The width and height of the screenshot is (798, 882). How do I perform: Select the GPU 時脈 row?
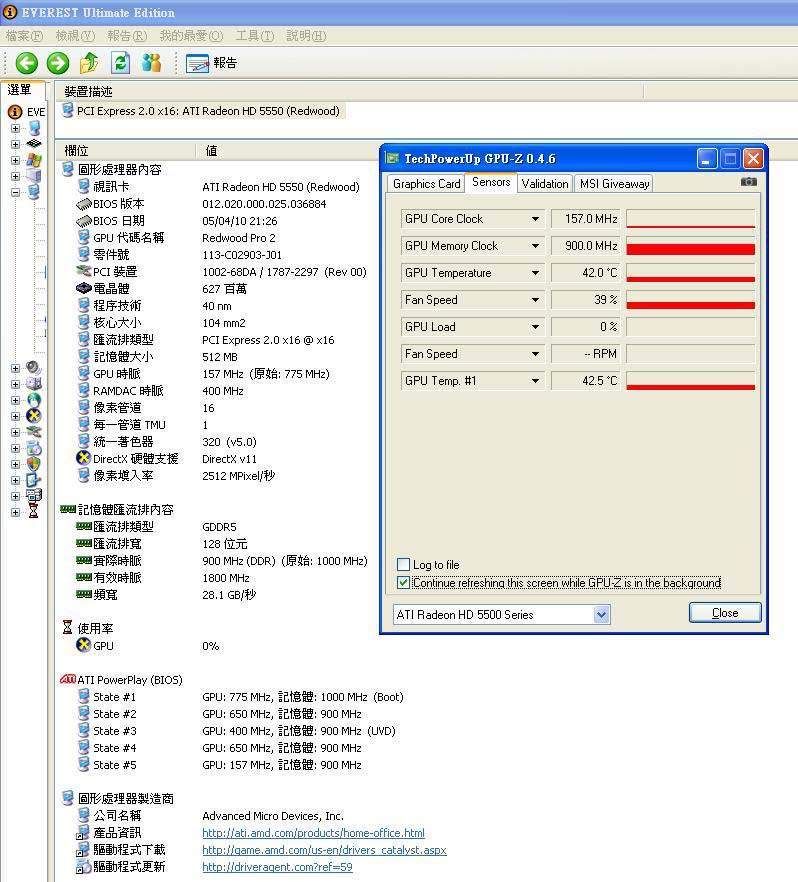click(x=204, y=374)
